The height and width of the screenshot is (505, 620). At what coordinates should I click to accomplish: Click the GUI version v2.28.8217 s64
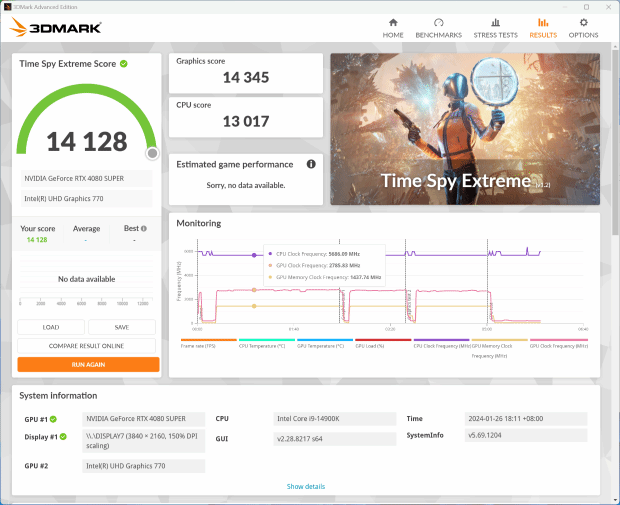pos(335,439)
